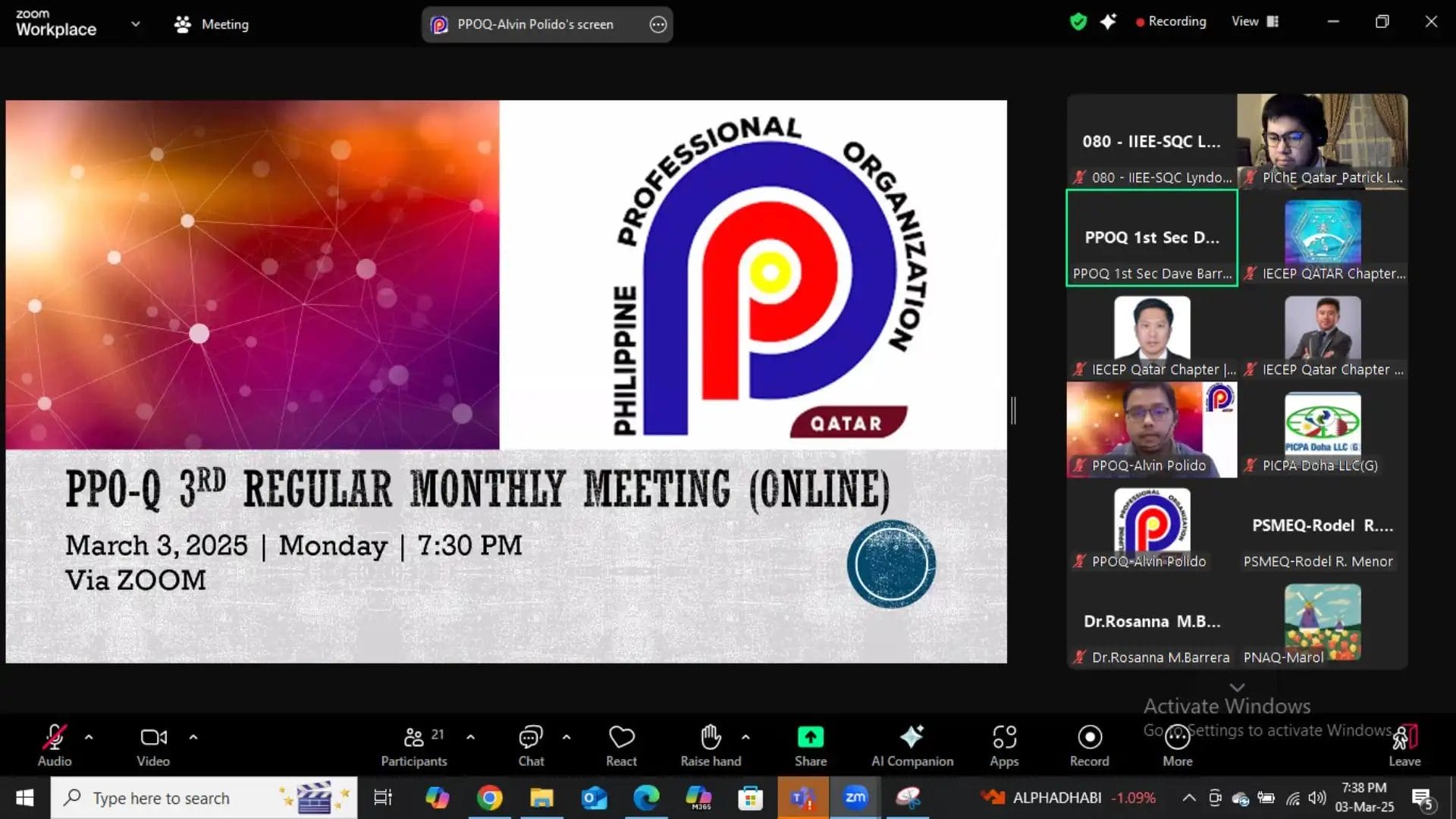Open the React heart menu
The image size is (1456, 819).
point(621,745)
